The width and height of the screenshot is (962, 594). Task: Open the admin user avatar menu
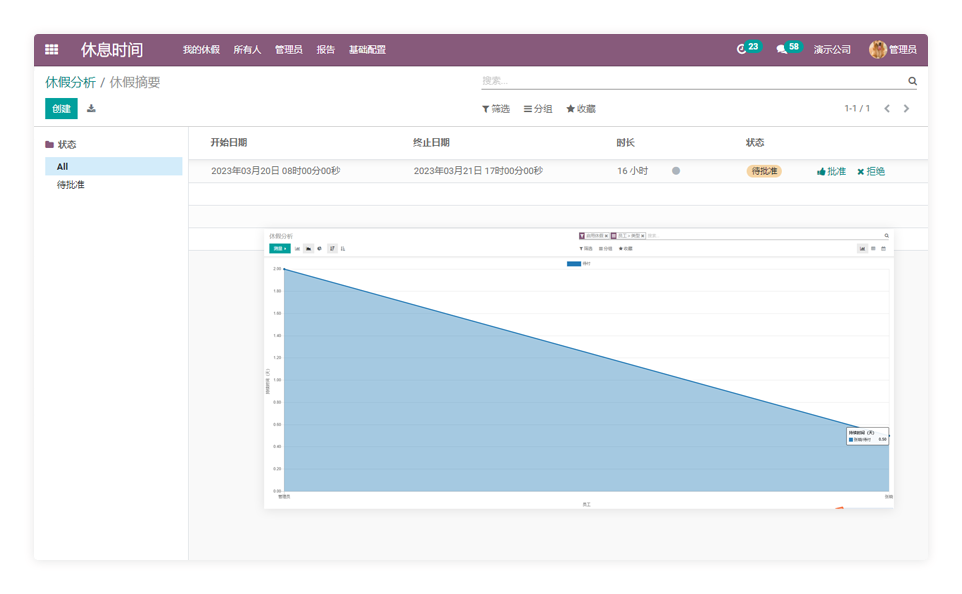click(x=878, y=49)
